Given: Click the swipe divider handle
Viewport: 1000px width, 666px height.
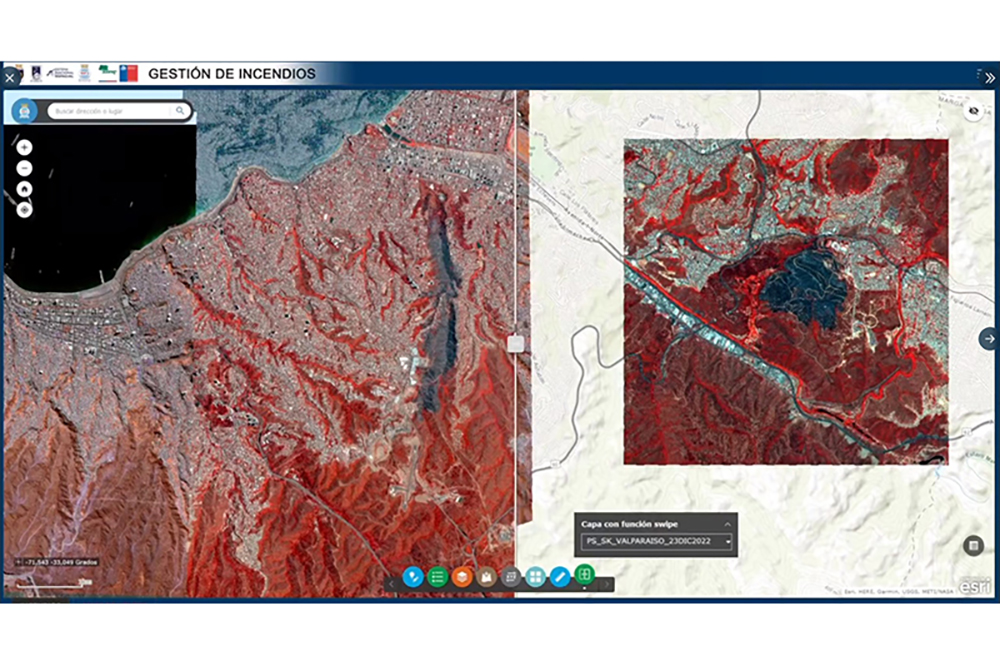Looking at the screenshot, I should pos(515,344).
